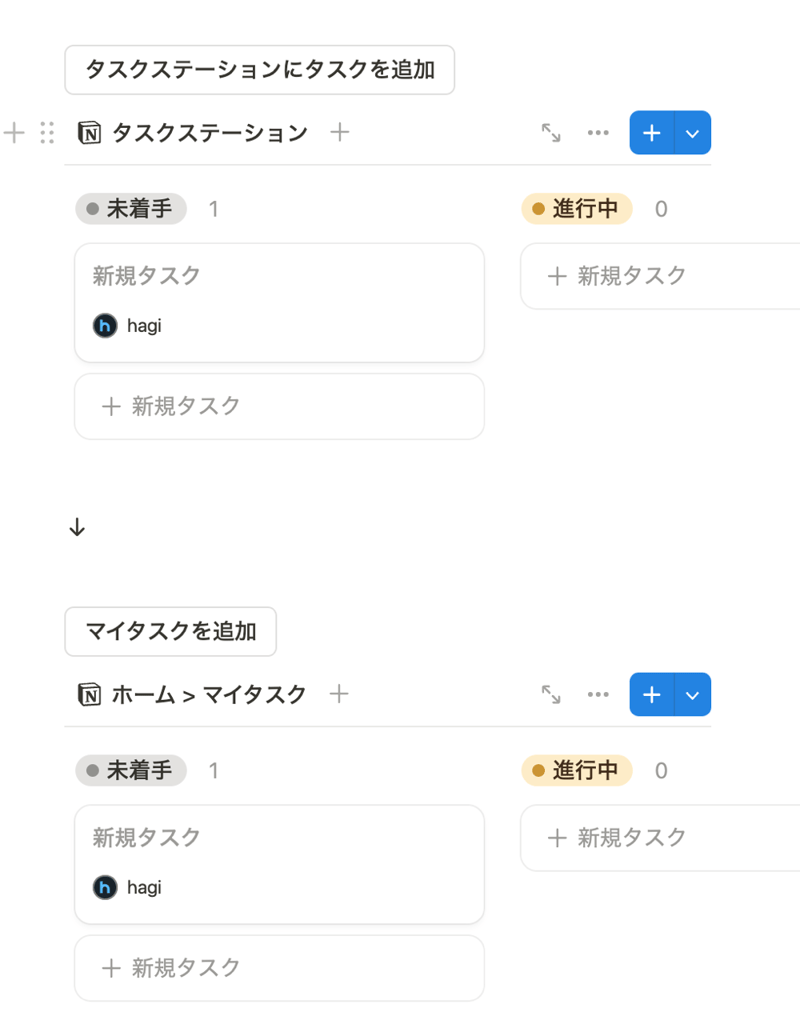
Task: Open タスクステーション database in full page
Action: tap(551, 133)
